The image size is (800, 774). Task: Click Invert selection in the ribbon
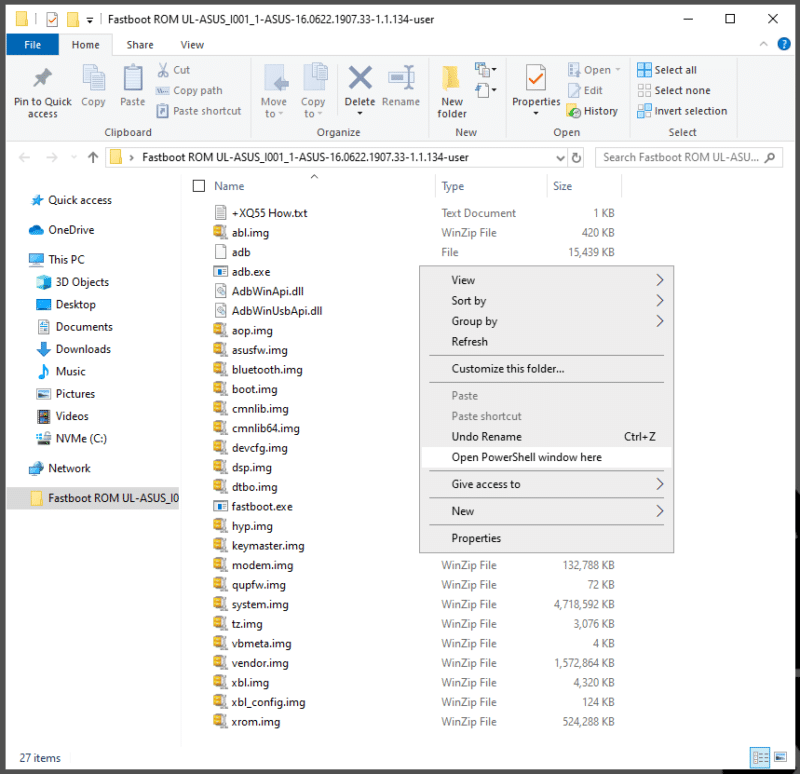tap(682, 111)
